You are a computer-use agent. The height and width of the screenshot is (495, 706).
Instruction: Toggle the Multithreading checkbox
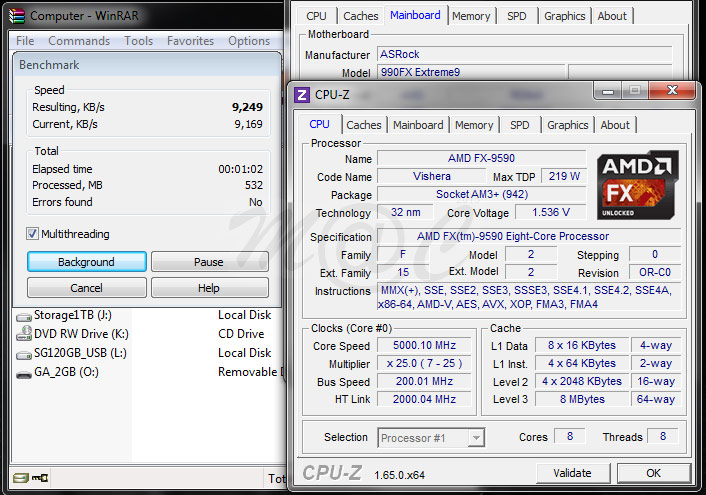32,234
